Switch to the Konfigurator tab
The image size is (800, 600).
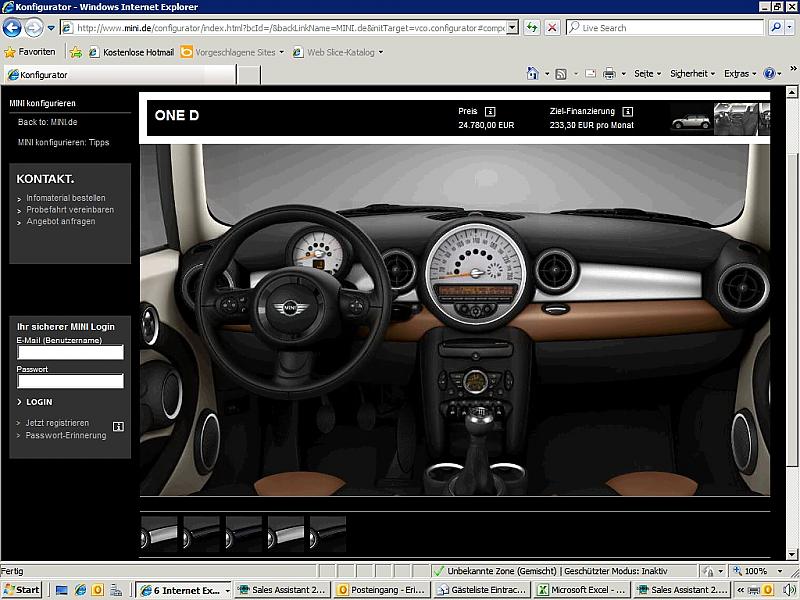coord(45,75)
